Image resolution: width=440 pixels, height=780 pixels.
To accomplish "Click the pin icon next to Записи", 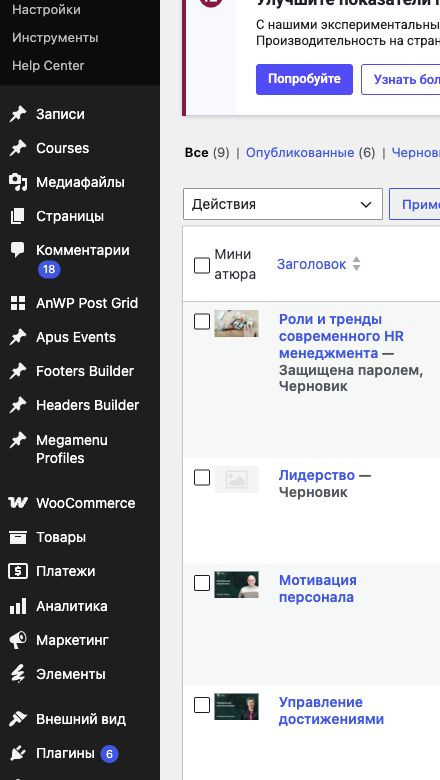I will coord(18,114).
